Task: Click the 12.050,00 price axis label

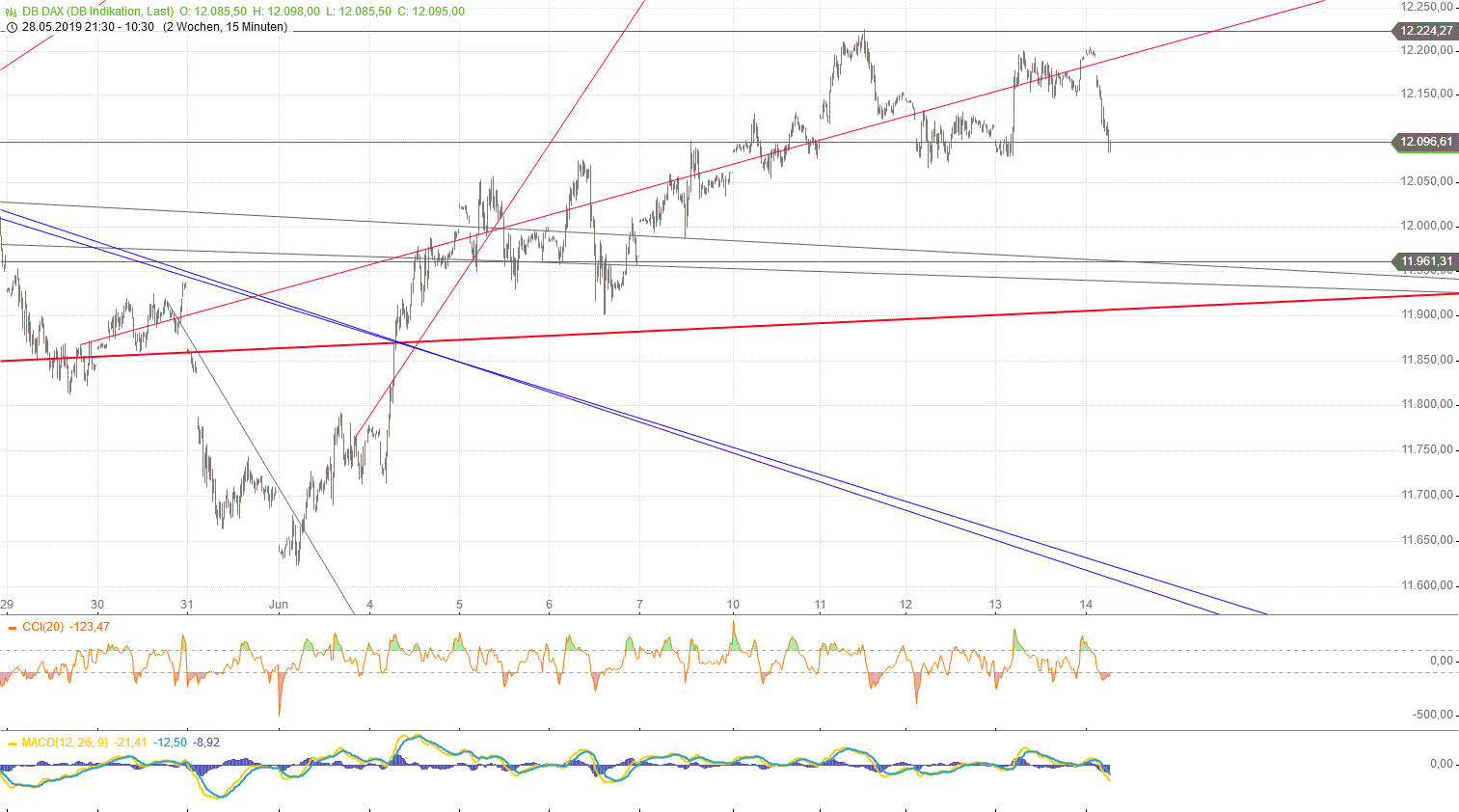Action: click(1426, 181)
